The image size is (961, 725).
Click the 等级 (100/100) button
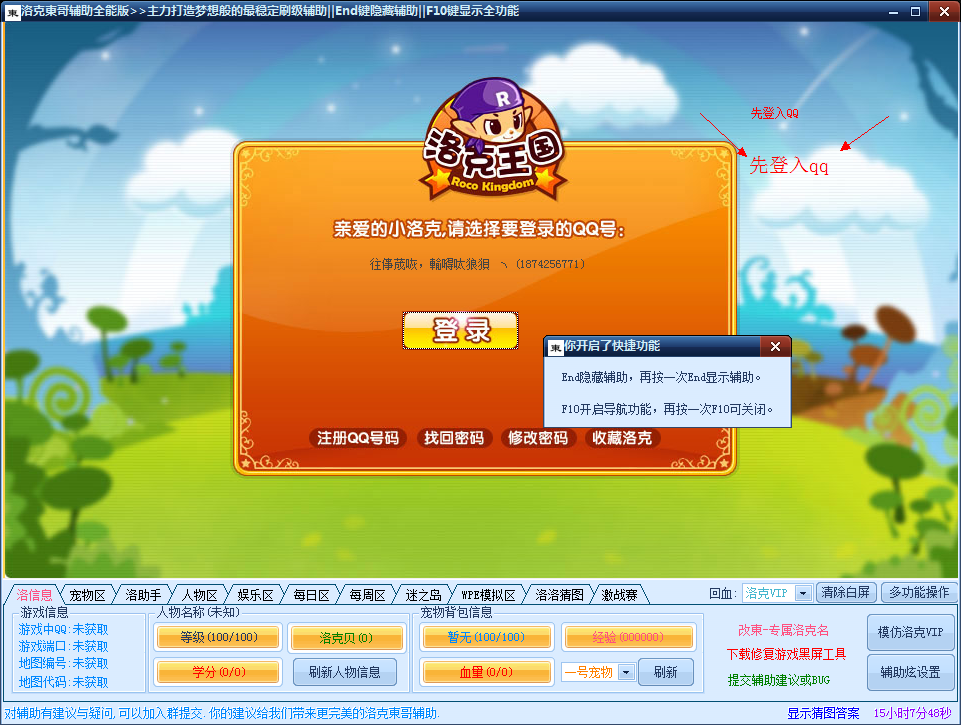tap(219, 637)
